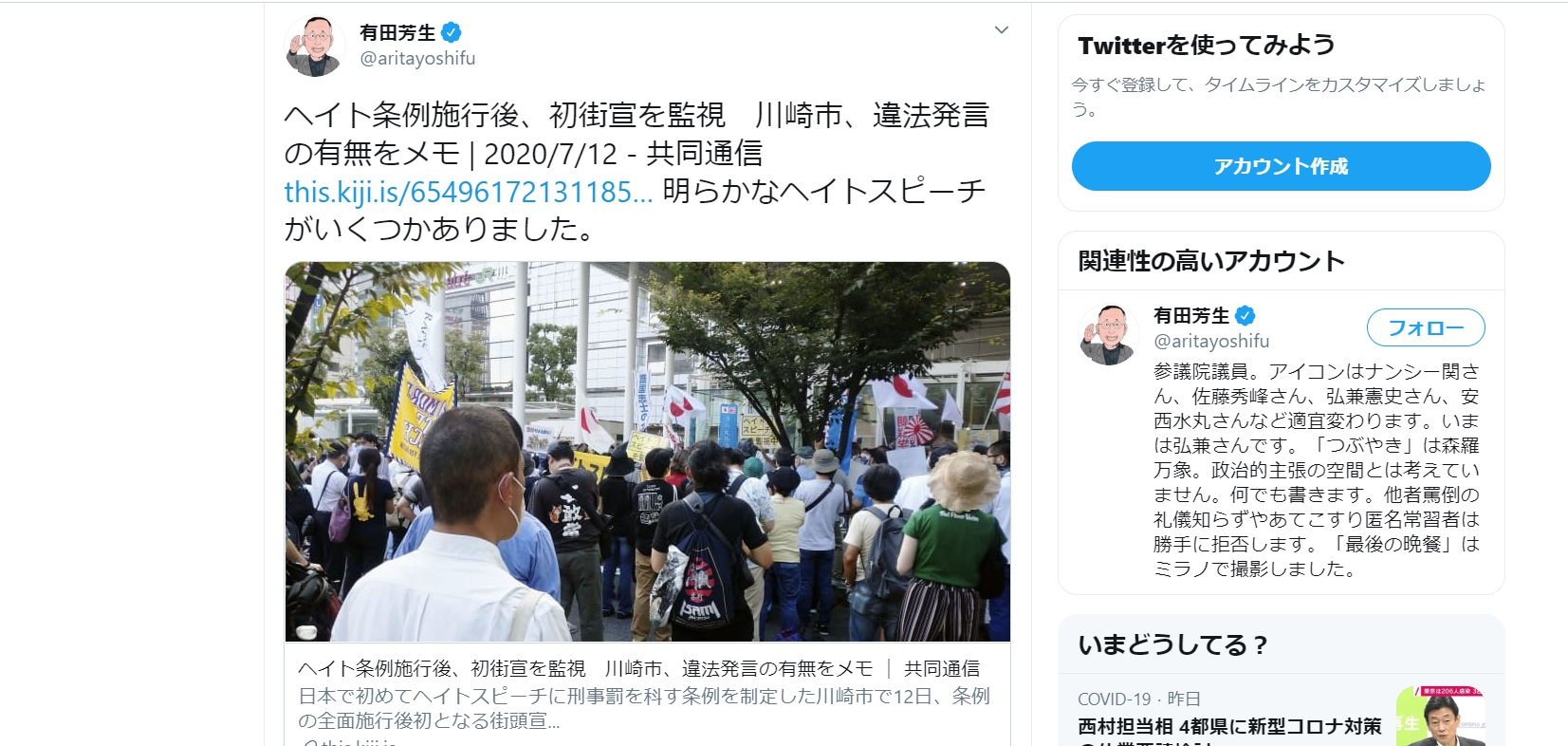Screen dimensions: 1568x746
Task: Open the this.kiji.is article link
Action: point(469,192)
